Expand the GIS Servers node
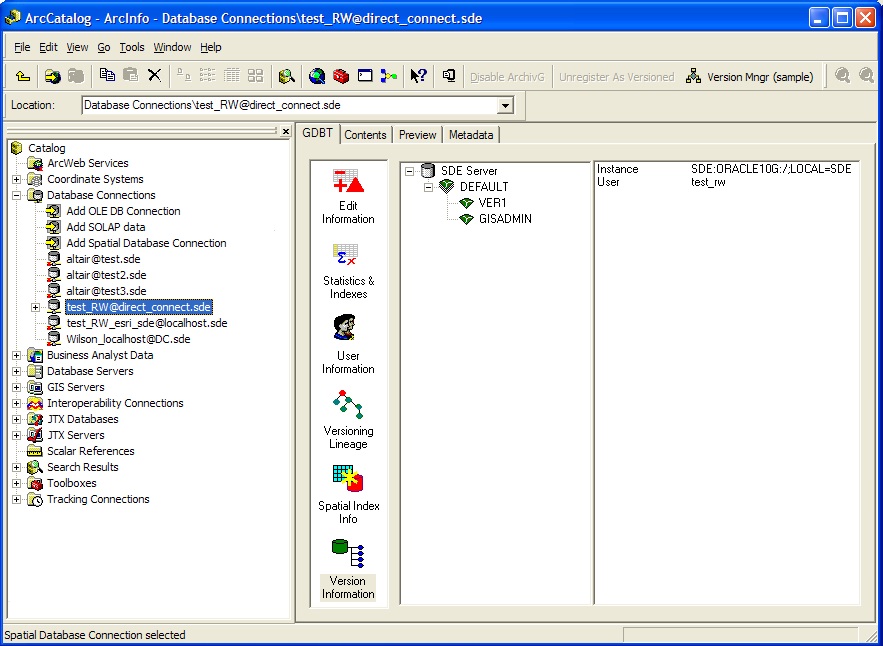The height and width of the screenshot is (646, 883). click(16, 387)
